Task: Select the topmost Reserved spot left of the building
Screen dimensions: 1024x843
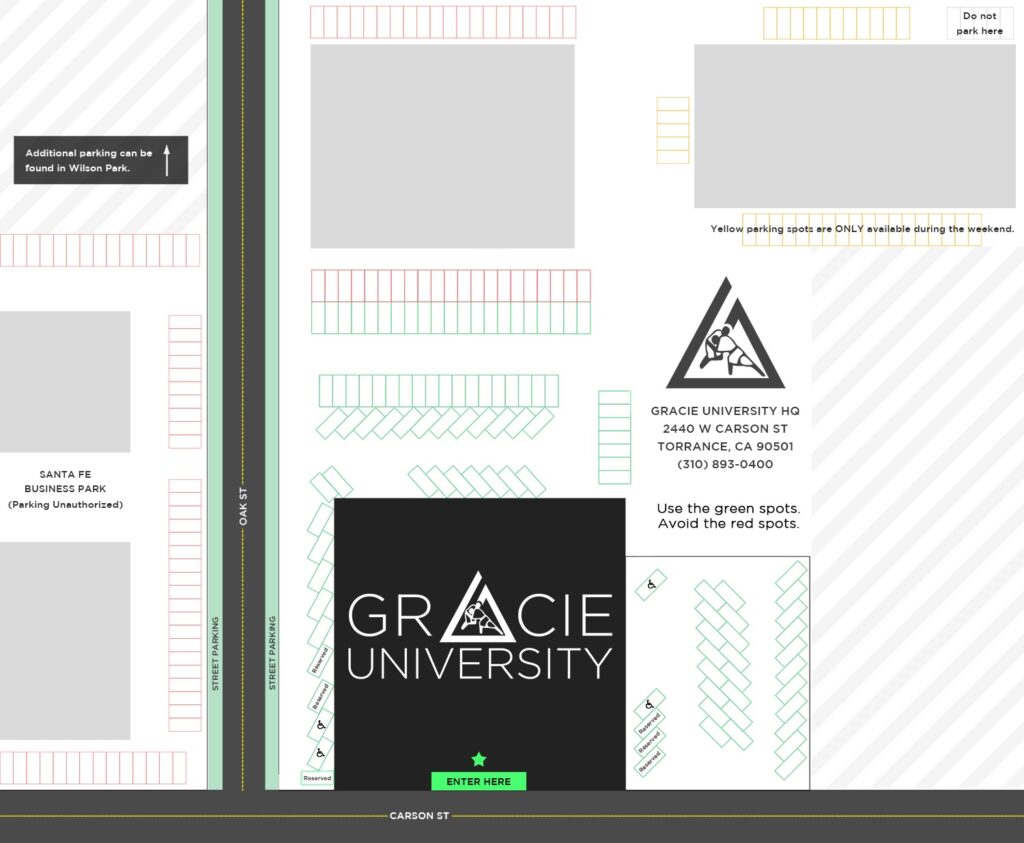Action: pyautogui.click(x=320, y=661)
